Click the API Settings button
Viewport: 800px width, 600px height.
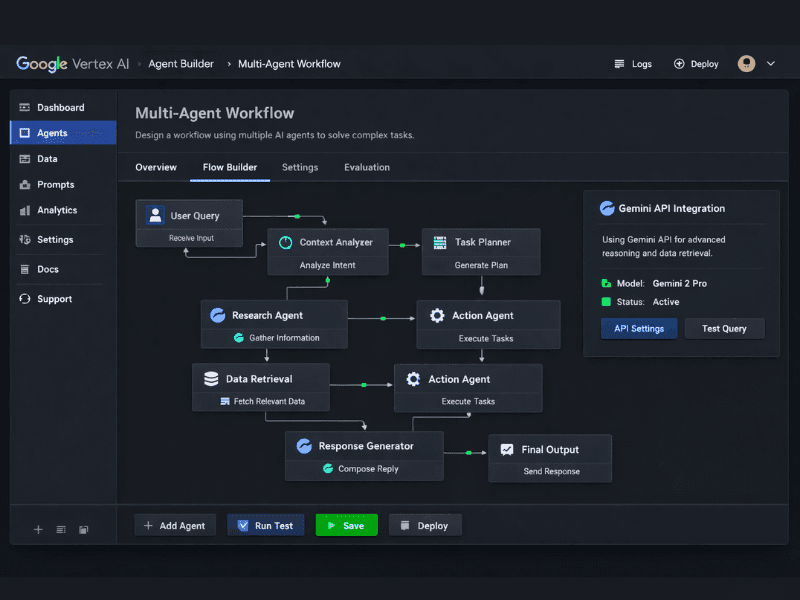[x=639, y=328]
